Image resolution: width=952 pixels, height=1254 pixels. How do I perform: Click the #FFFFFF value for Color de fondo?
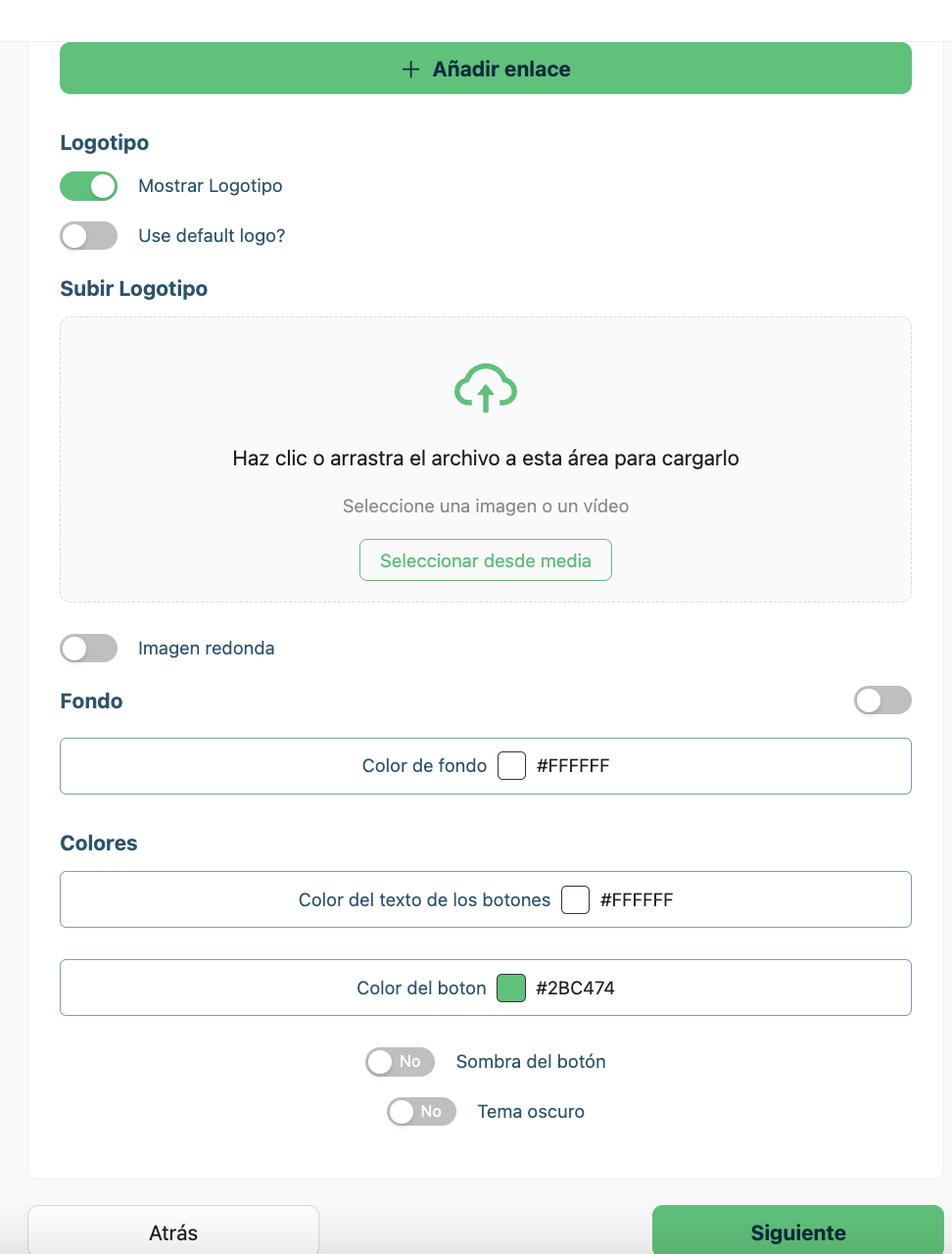click(573, 766)
